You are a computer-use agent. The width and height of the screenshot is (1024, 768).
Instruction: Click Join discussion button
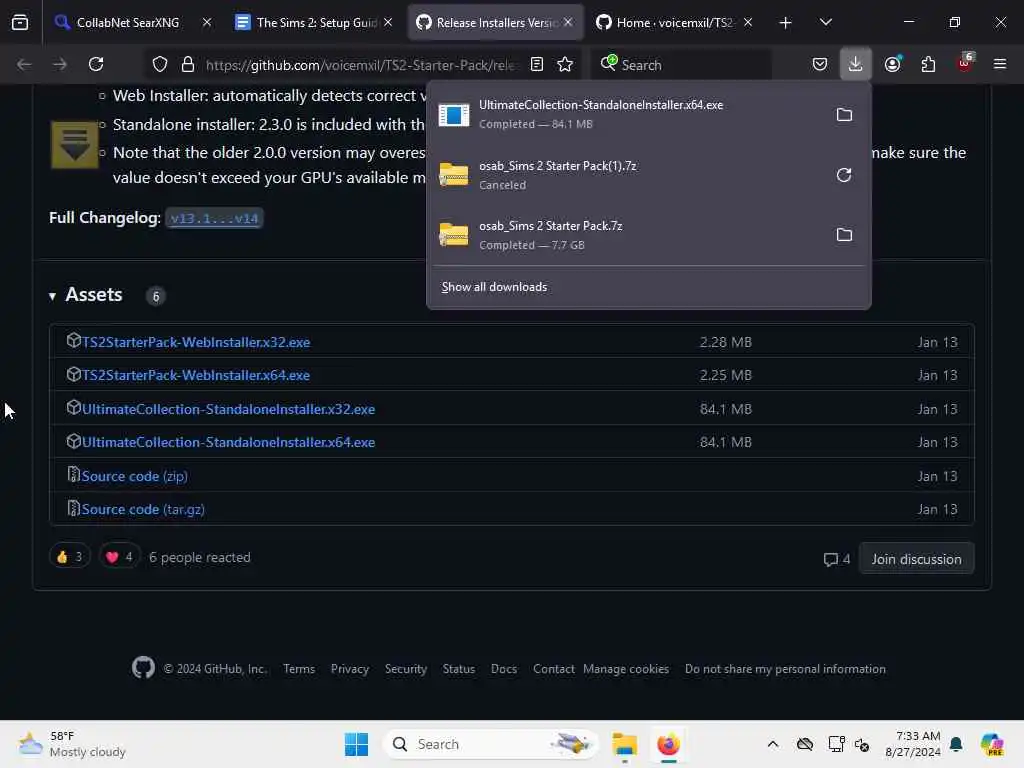tap(916, 559)
